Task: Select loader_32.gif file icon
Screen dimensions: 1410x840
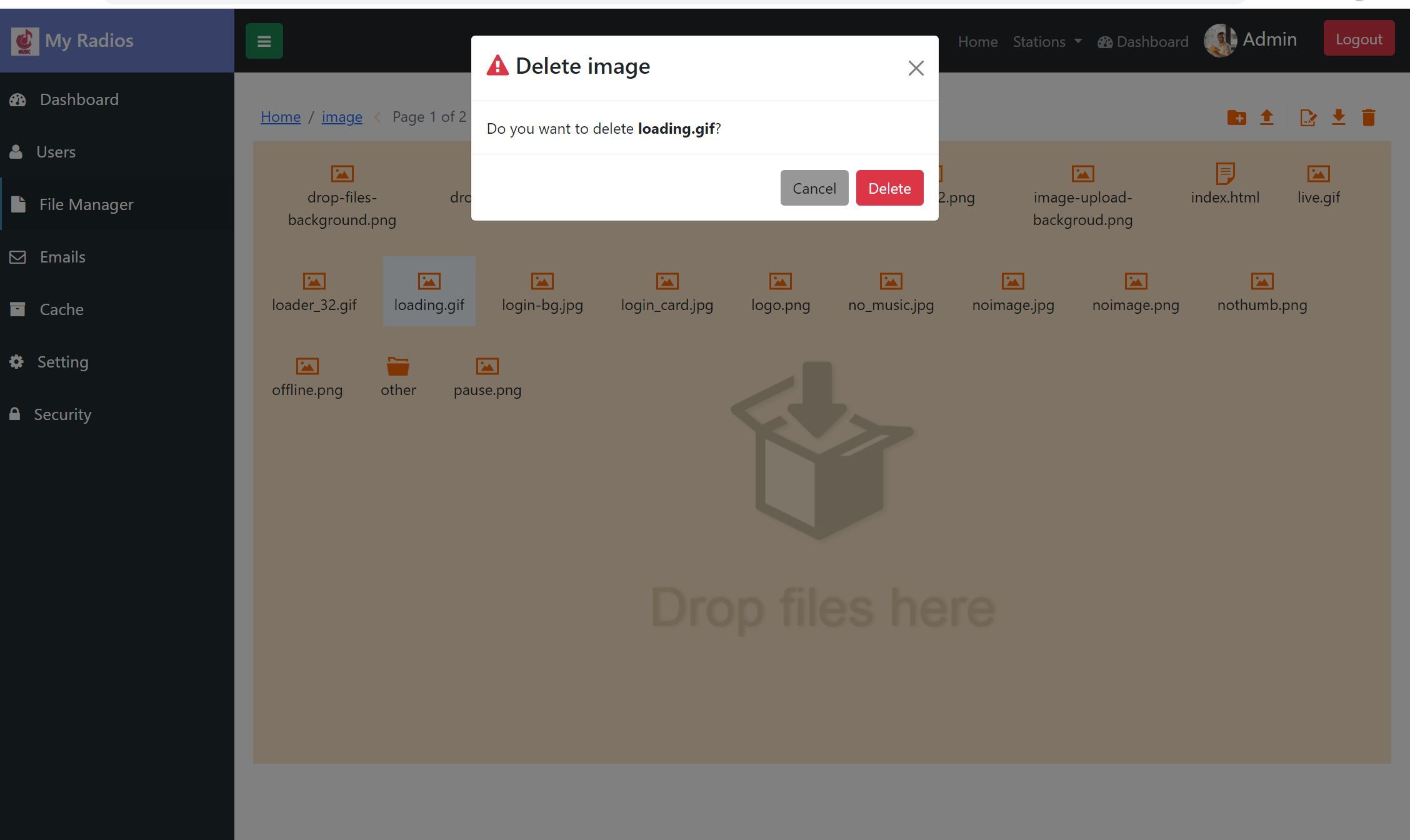Action: click(x=314, y=281)
